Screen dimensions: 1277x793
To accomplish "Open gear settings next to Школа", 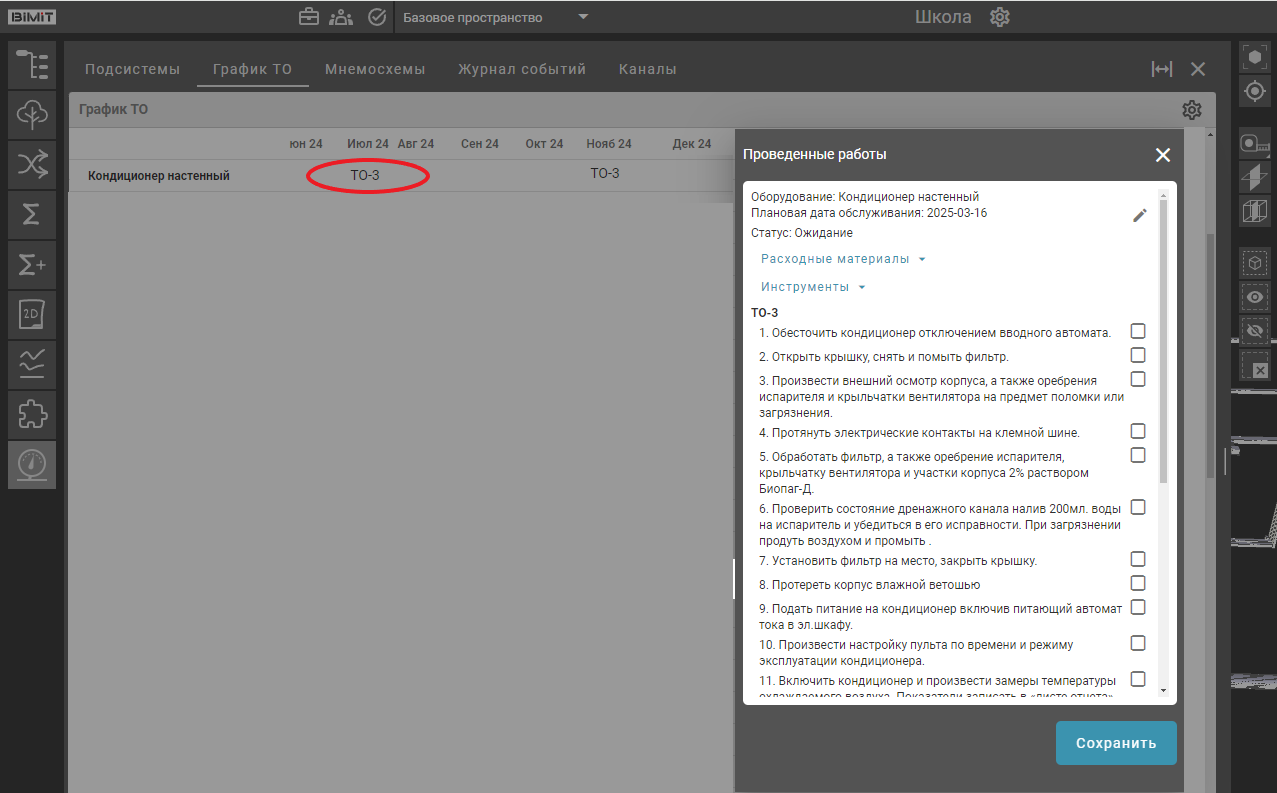I will (999, 17).
